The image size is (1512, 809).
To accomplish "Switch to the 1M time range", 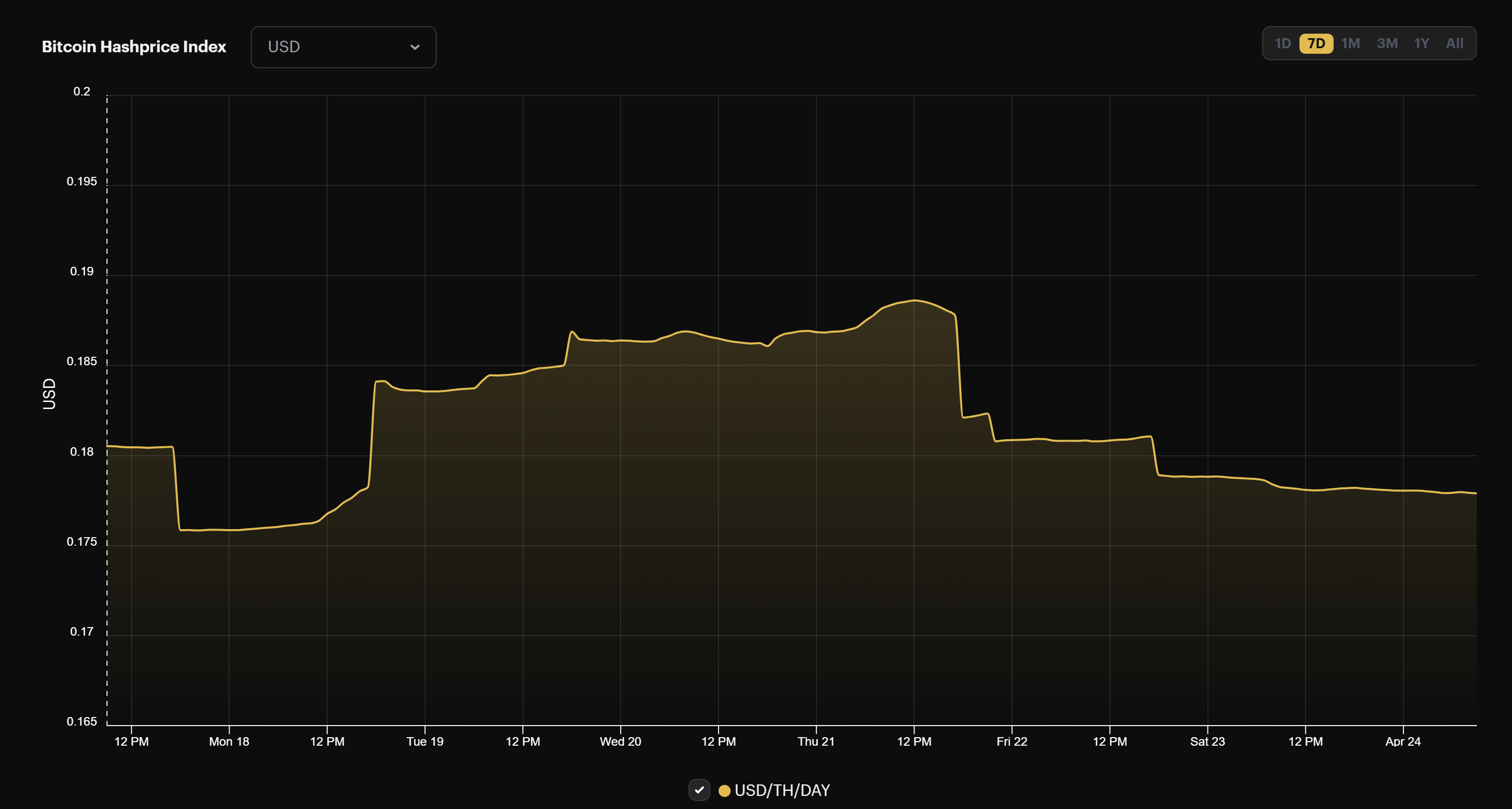I will (x=1351, y=43).
